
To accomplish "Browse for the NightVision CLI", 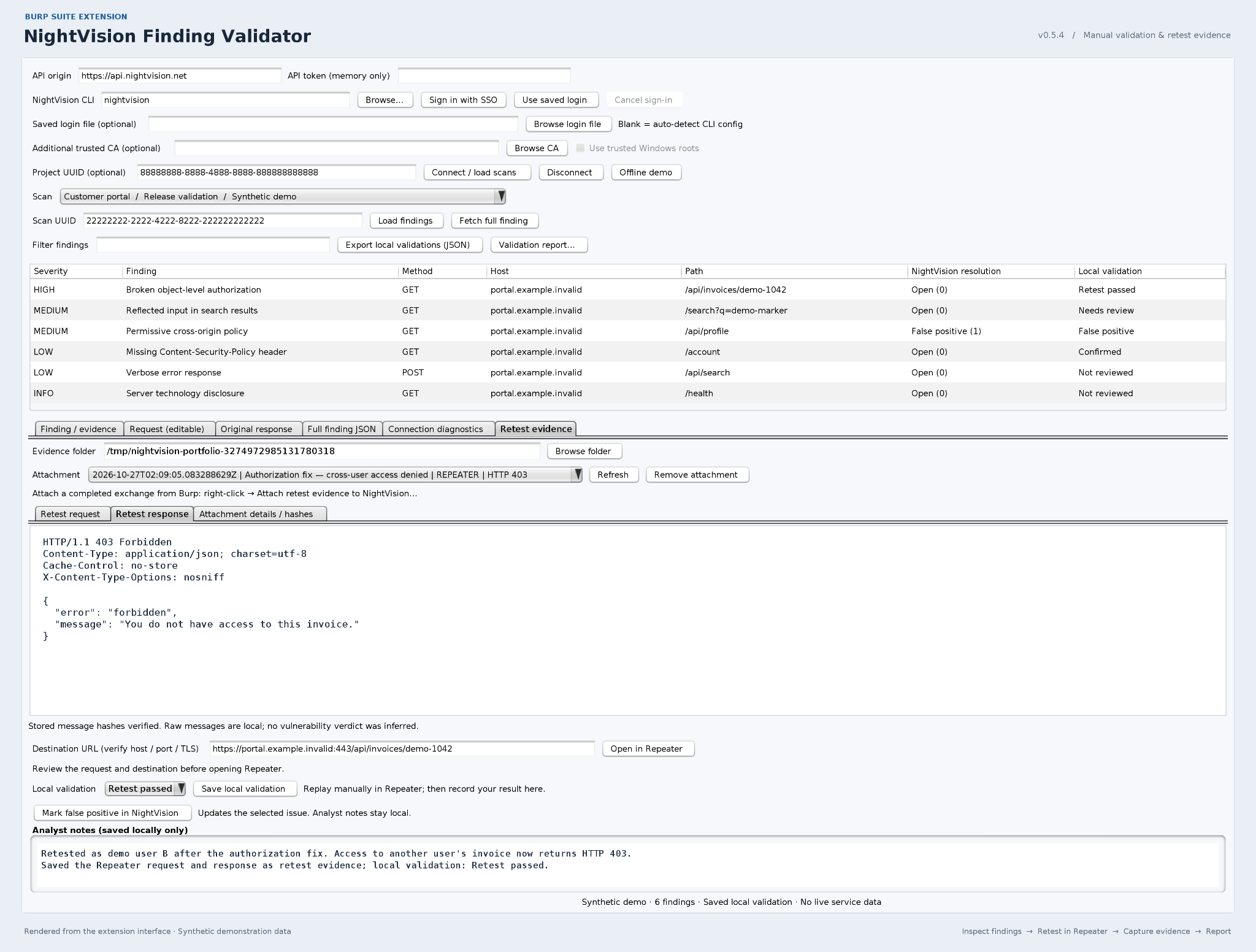I will (x=385, y=100).
